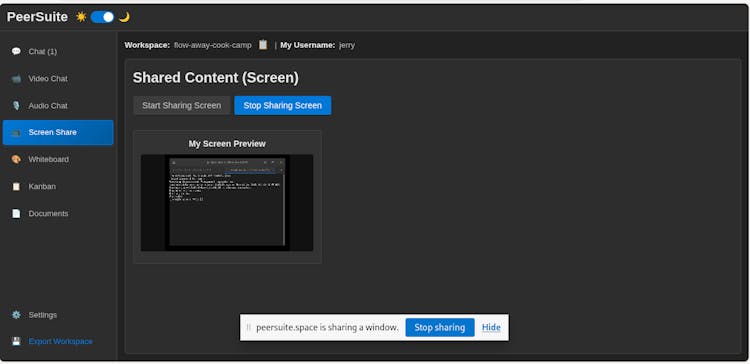
Task: Click the My Screen Preview label
Action: (x=227, y=143)
